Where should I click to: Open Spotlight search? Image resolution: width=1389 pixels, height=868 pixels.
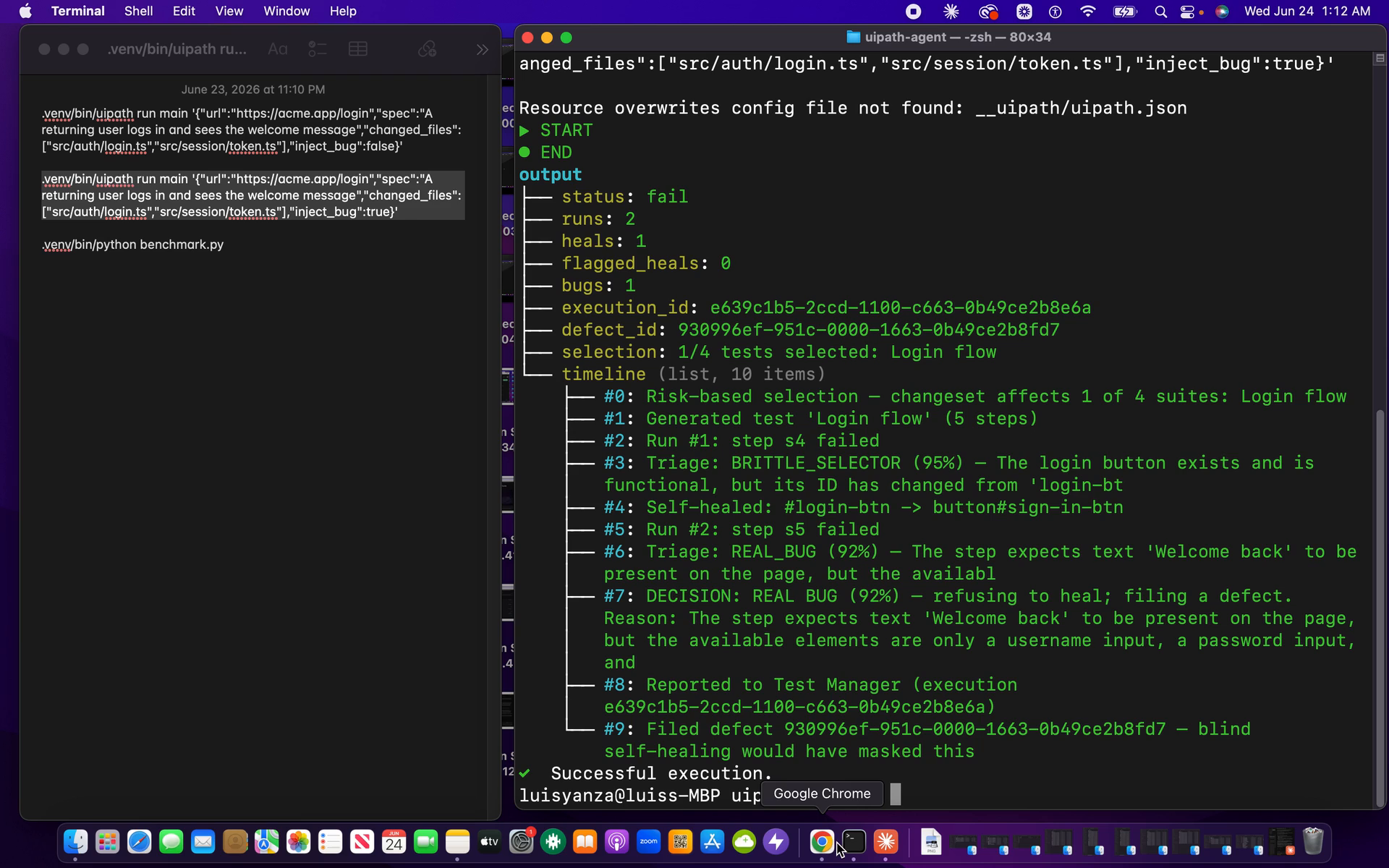click(1160, 11)
